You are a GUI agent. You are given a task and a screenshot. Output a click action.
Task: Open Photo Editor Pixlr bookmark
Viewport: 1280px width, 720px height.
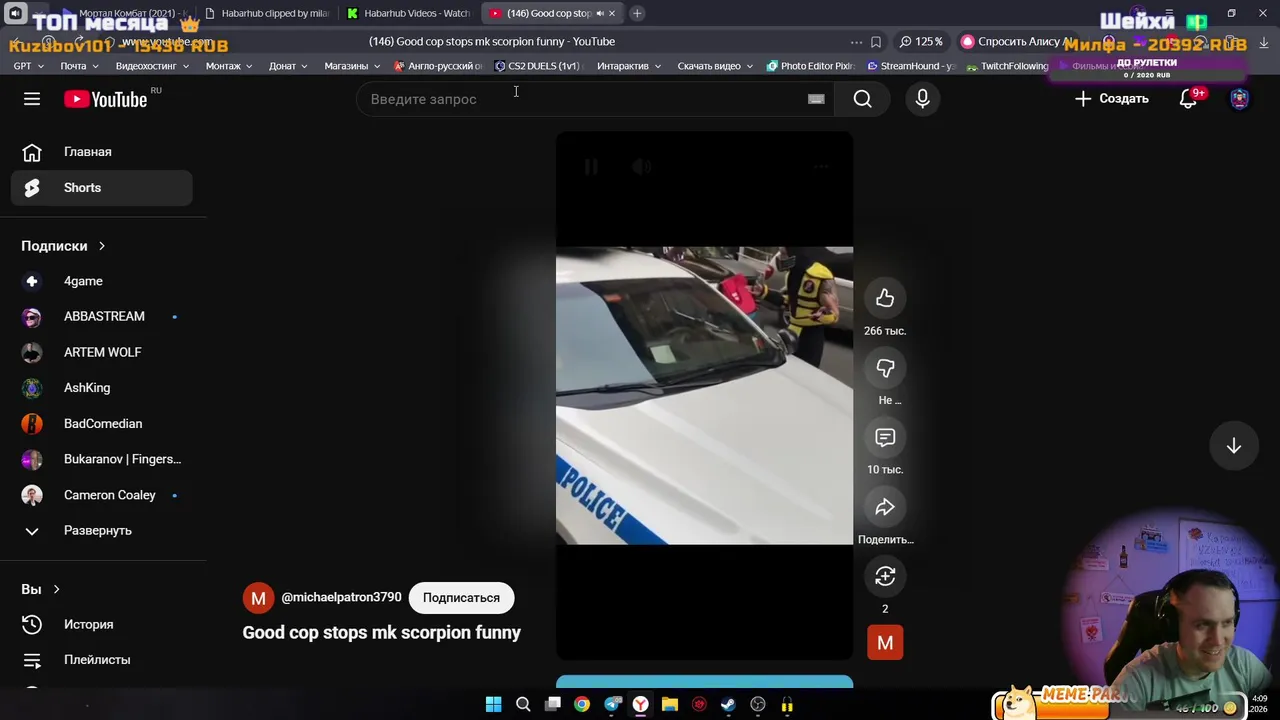(810, 66)
